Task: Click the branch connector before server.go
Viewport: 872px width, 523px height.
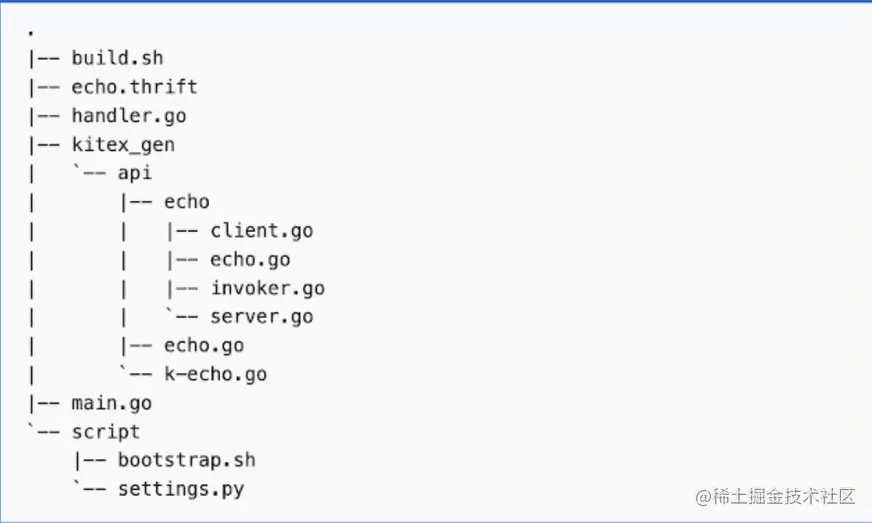Action: coord(180,317)
